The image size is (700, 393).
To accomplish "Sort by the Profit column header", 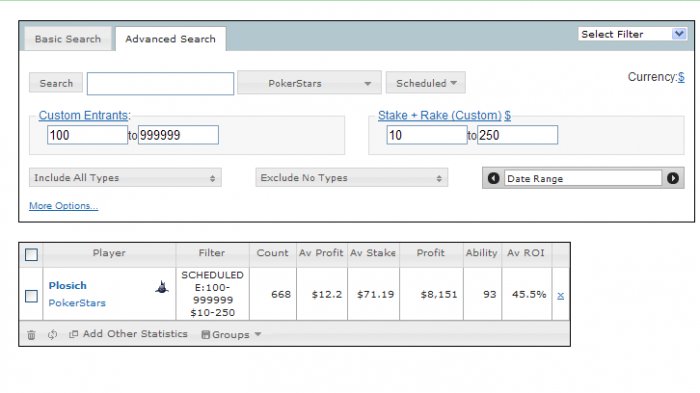I will point(430,253).
